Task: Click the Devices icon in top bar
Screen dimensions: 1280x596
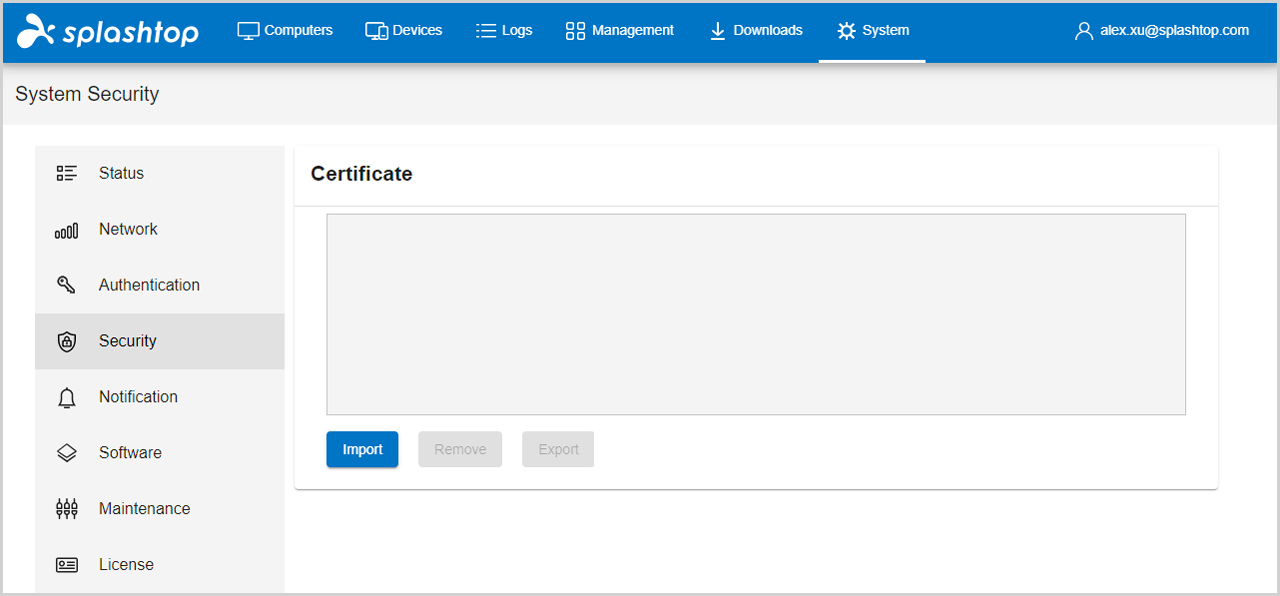Action: (x=377, y=31)
